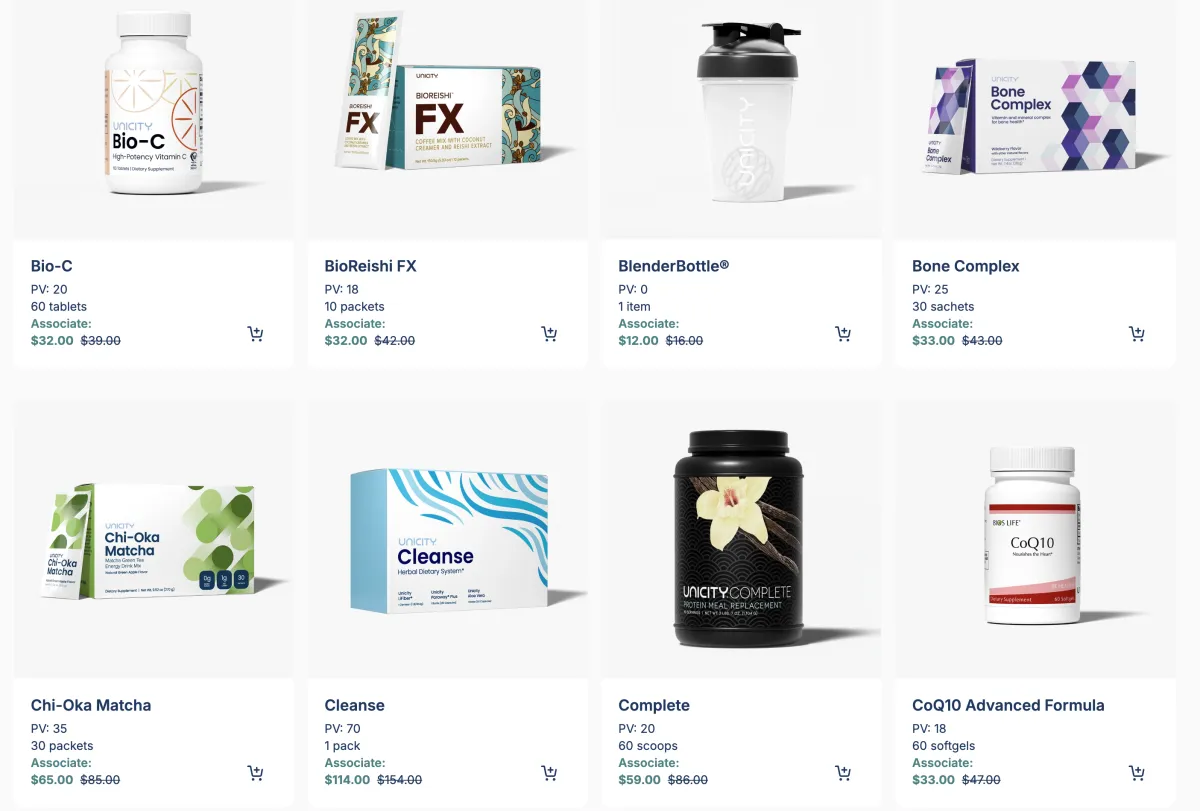Open the Cleanse product title link
The width and height of the screenshot is (1200, 811).
pos(355,705)
